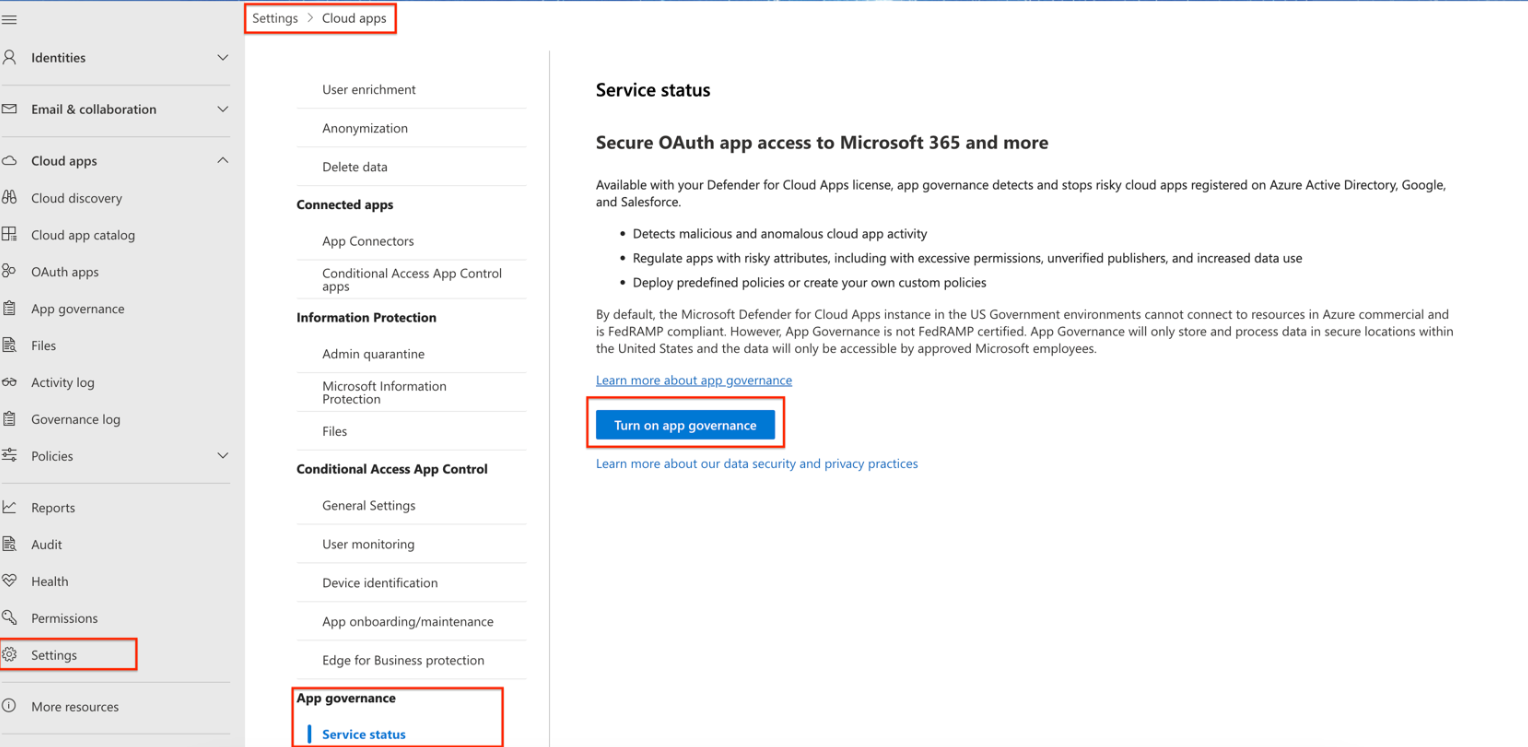The width and height of the screenshot is (1528, 747).
Task: Open Learn more about app governance
Action: [x=693, y=380]
